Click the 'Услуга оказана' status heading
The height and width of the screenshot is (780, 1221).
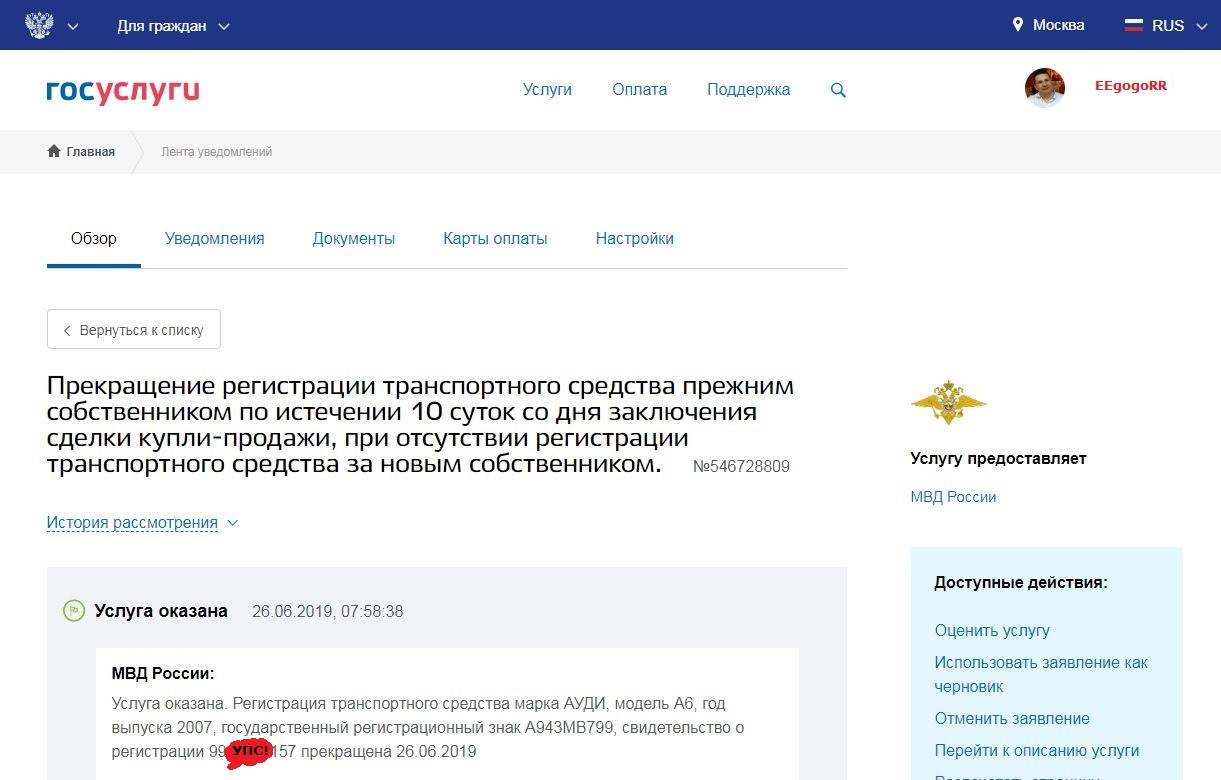coord(161,610)
